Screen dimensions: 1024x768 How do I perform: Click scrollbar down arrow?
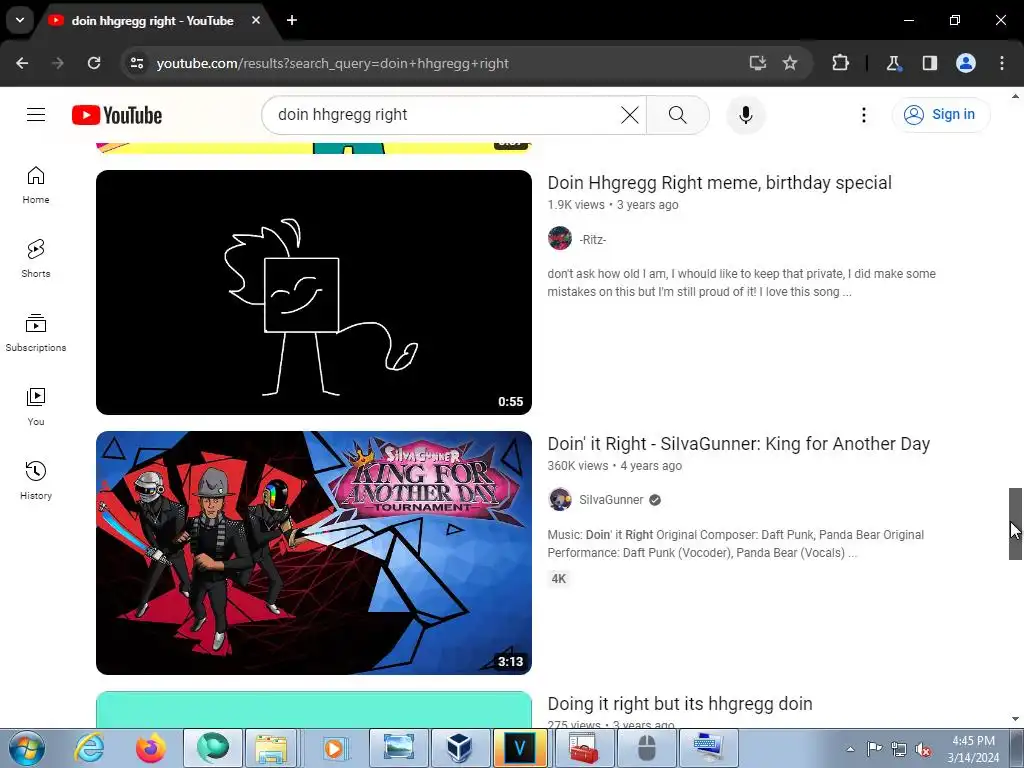coord(1015,719)
